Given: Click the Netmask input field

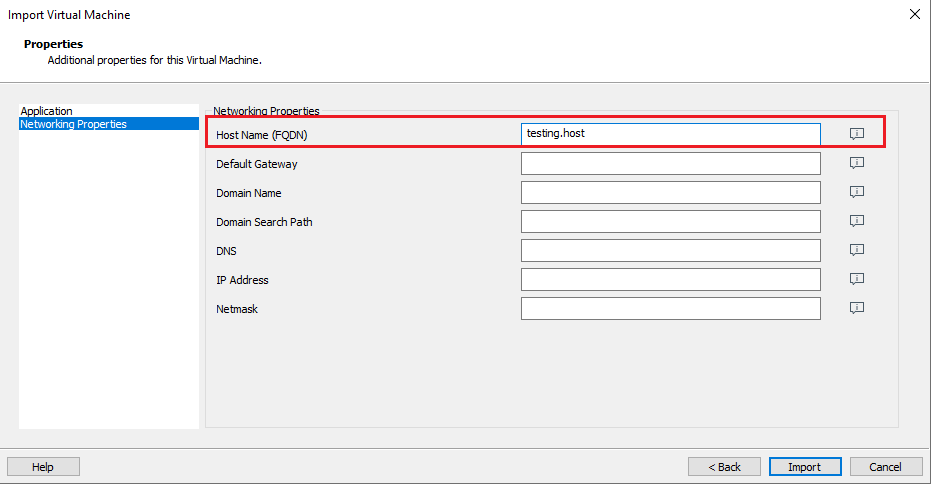Looking at the screenshot, I should [671, 308].
